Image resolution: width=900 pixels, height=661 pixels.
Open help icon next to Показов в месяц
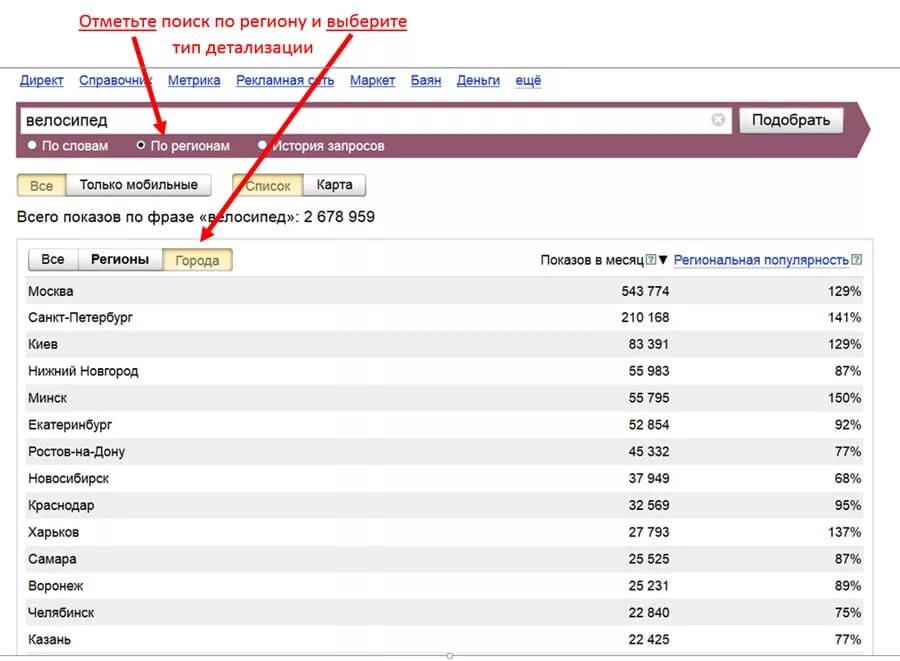coord(650,260)
